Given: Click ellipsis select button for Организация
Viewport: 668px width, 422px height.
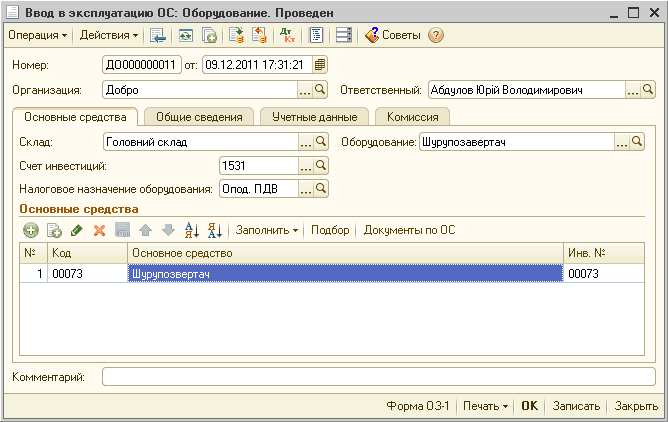Looking at the screenshot, I should [305, 90].
